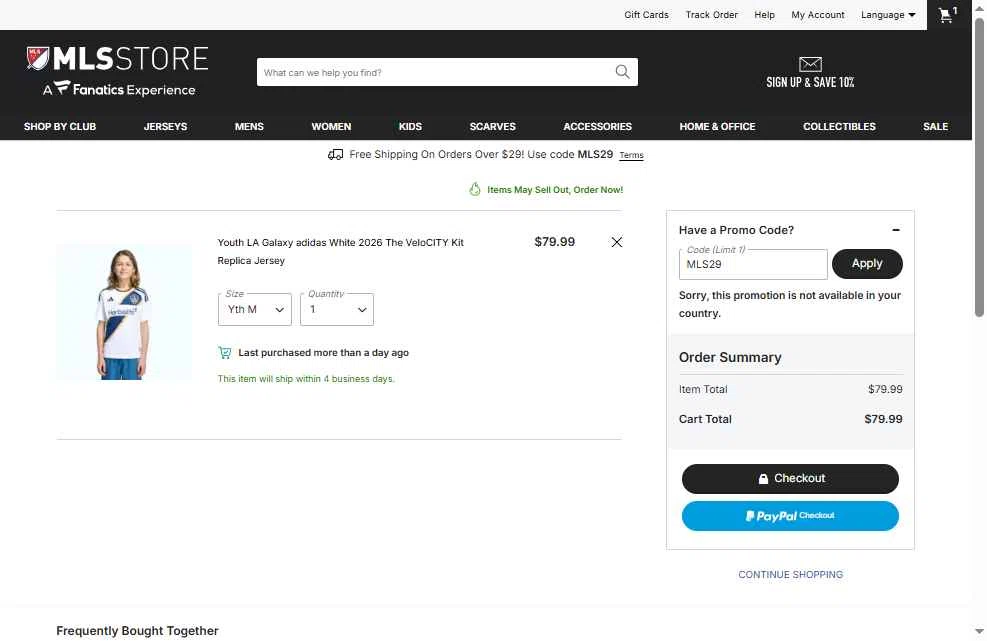This screenshot has width=987, height=641.
Task: Open the Kids menu
Action: pyautogui.click(x=410, y=127)
